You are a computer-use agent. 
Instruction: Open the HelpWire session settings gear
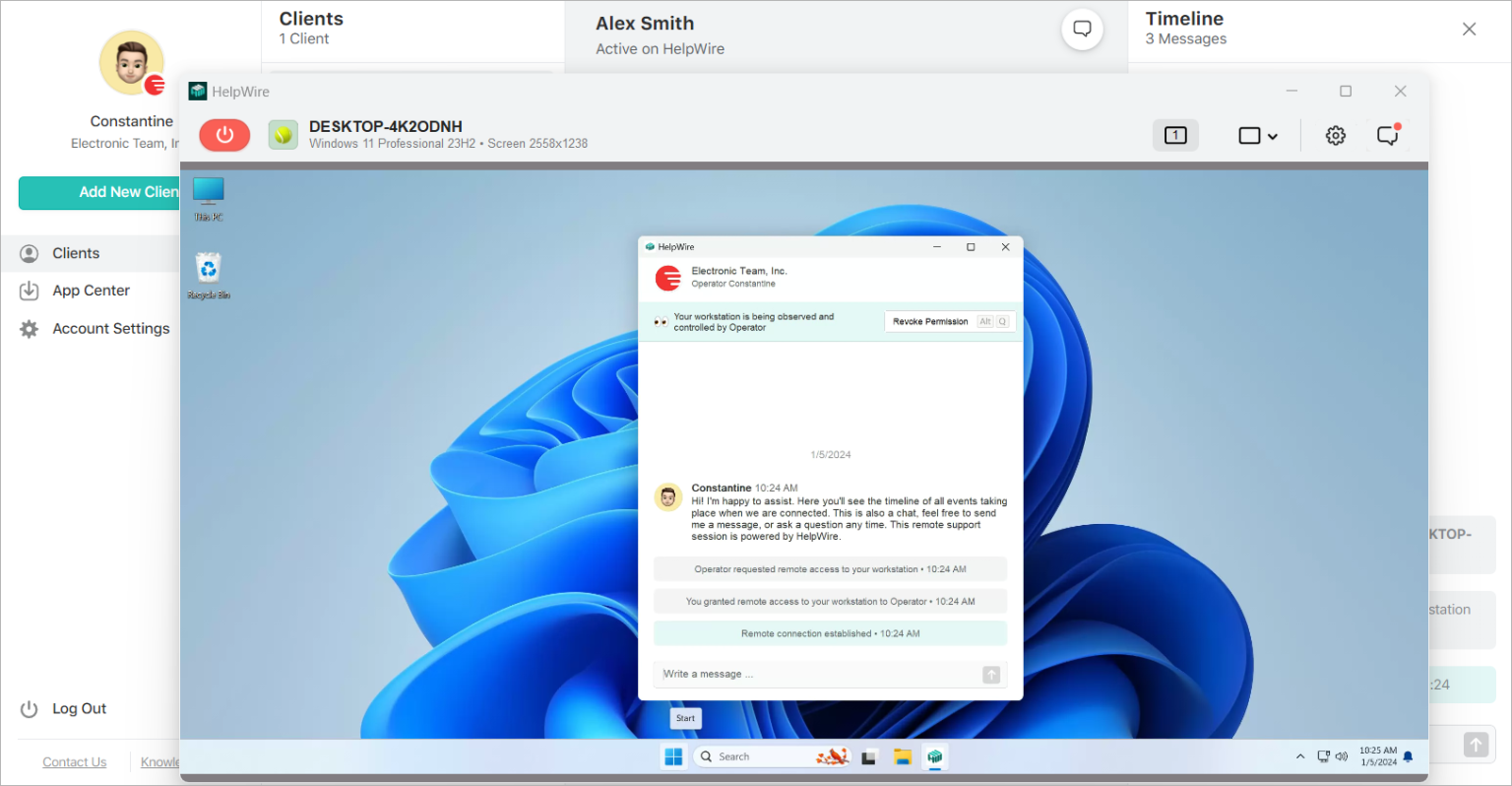1335,135
